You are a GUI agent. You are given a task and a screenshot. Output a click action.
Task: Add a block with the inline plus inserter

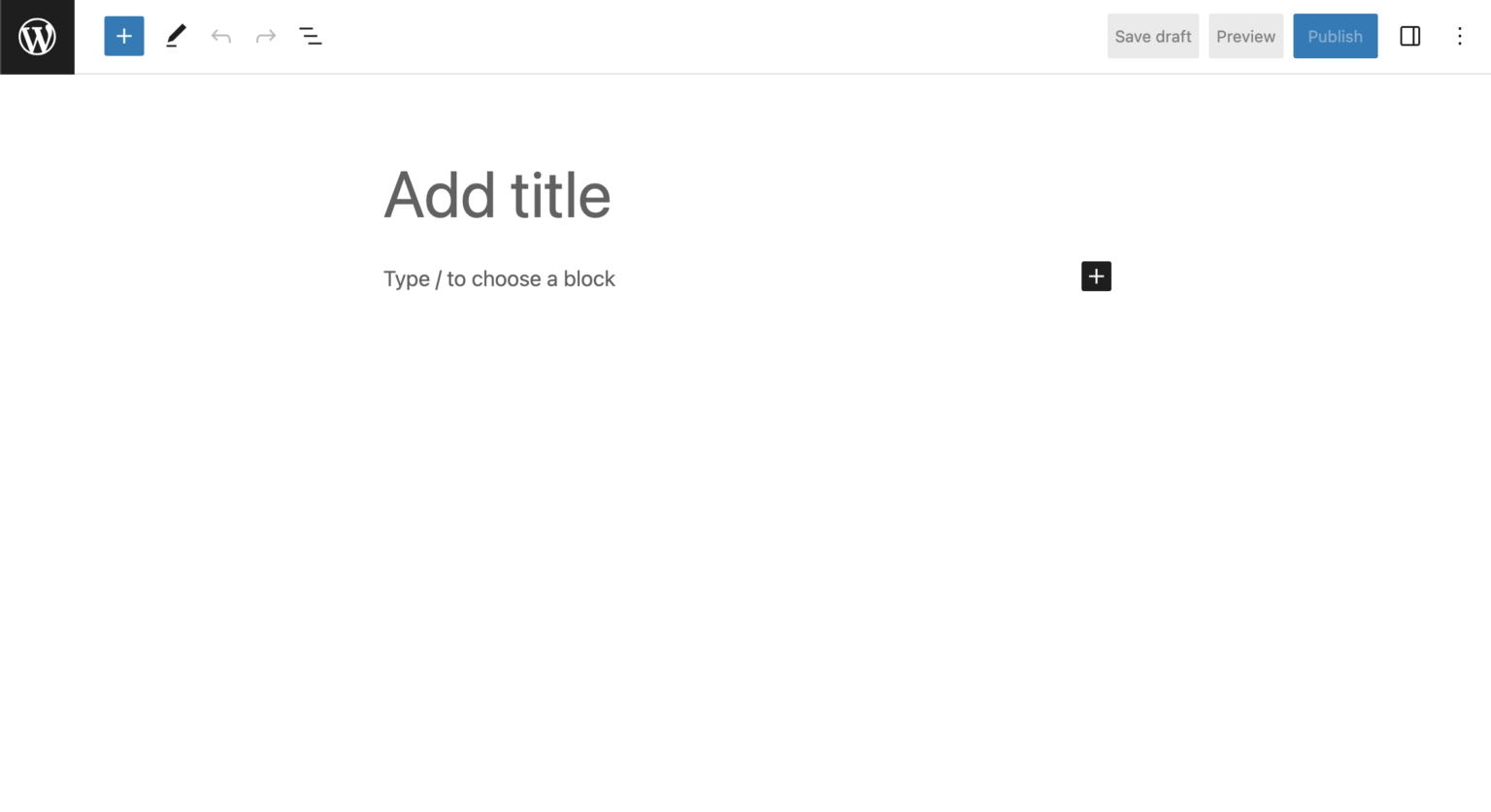coord(1096,276)
